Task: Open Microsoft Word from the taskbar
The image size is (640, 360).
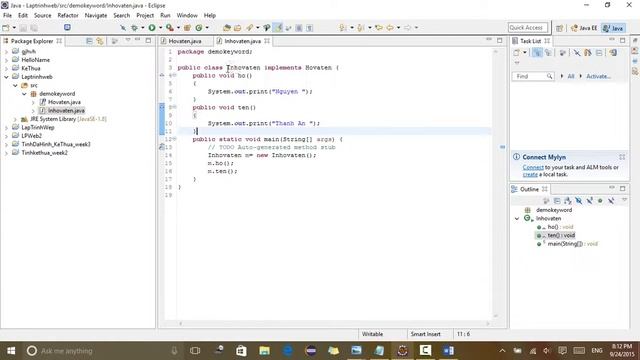Action: pos(449,350)
